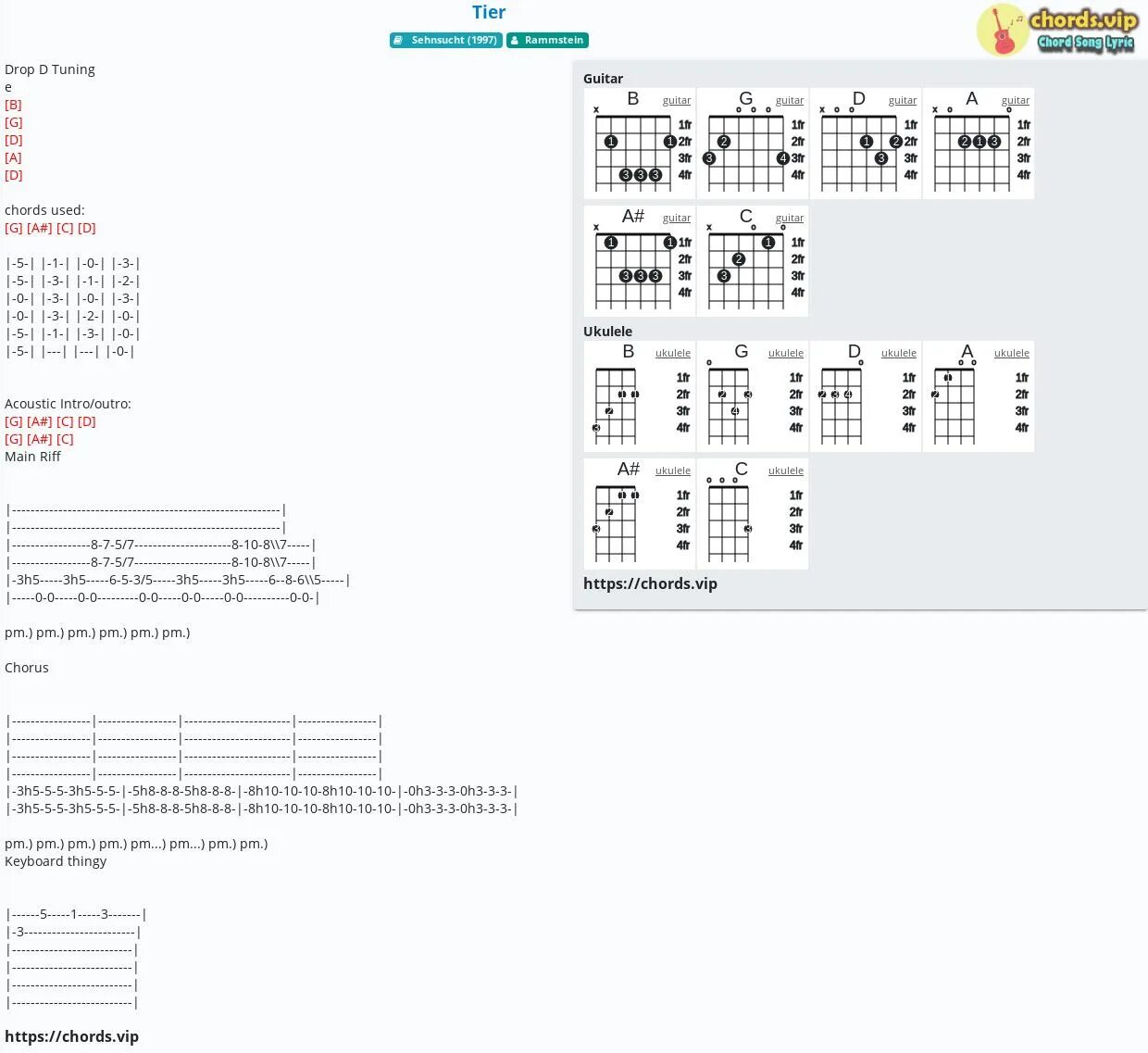This screenshot has width=1148, height=1053.
Task: Open the Tier song title link
Action: coord(489,12)
